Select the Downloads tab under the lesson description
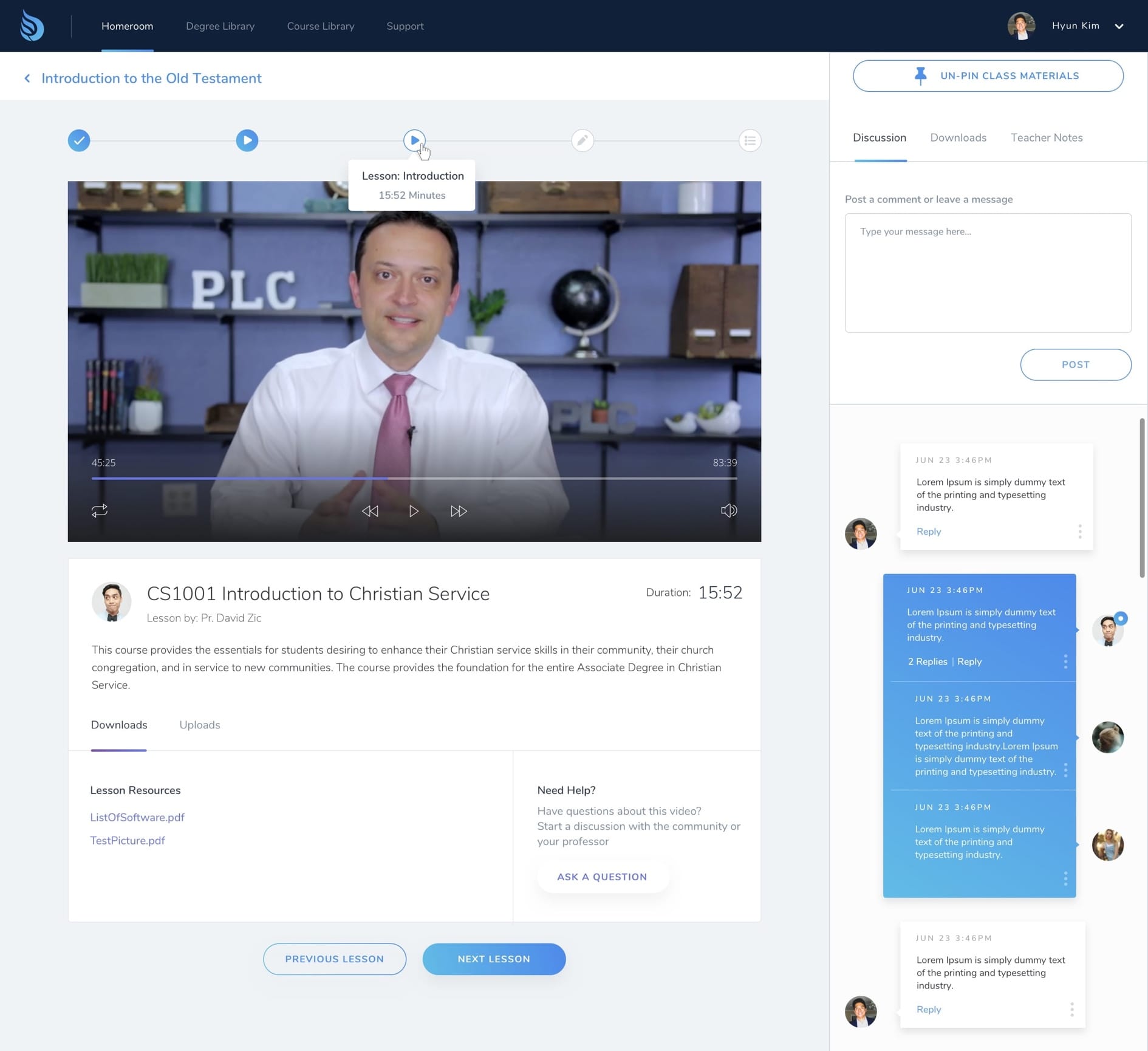 coord(119,725)
